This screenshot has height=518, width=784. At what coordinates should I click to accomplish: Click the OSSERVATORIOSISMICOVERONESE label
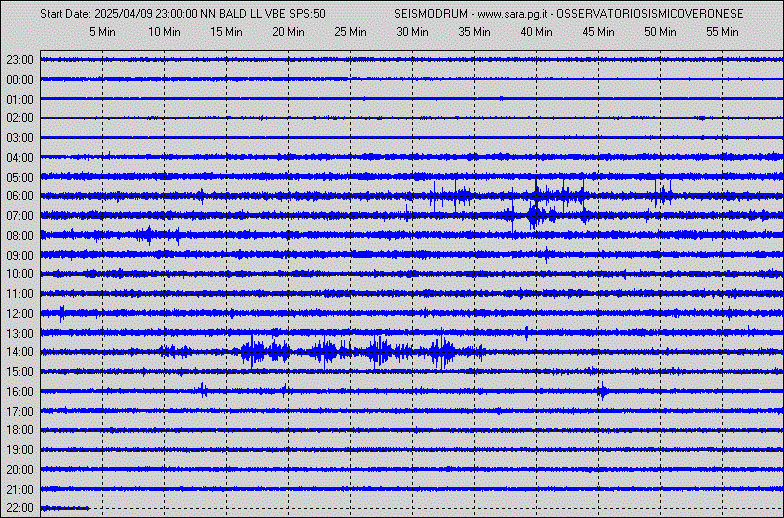[x=650, y=14]
